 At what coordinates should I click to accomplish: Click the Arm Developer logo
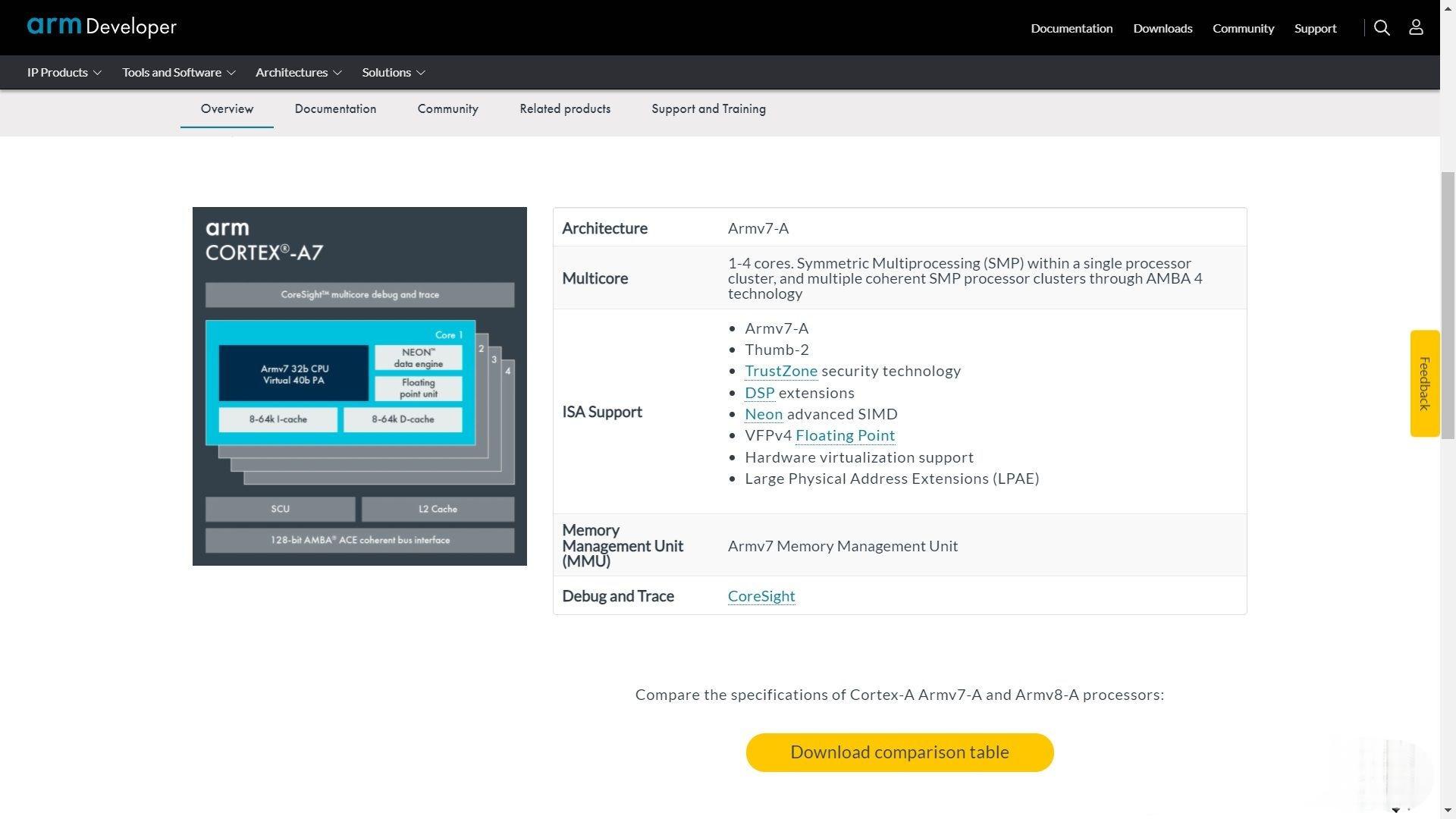tap(102, 27)
